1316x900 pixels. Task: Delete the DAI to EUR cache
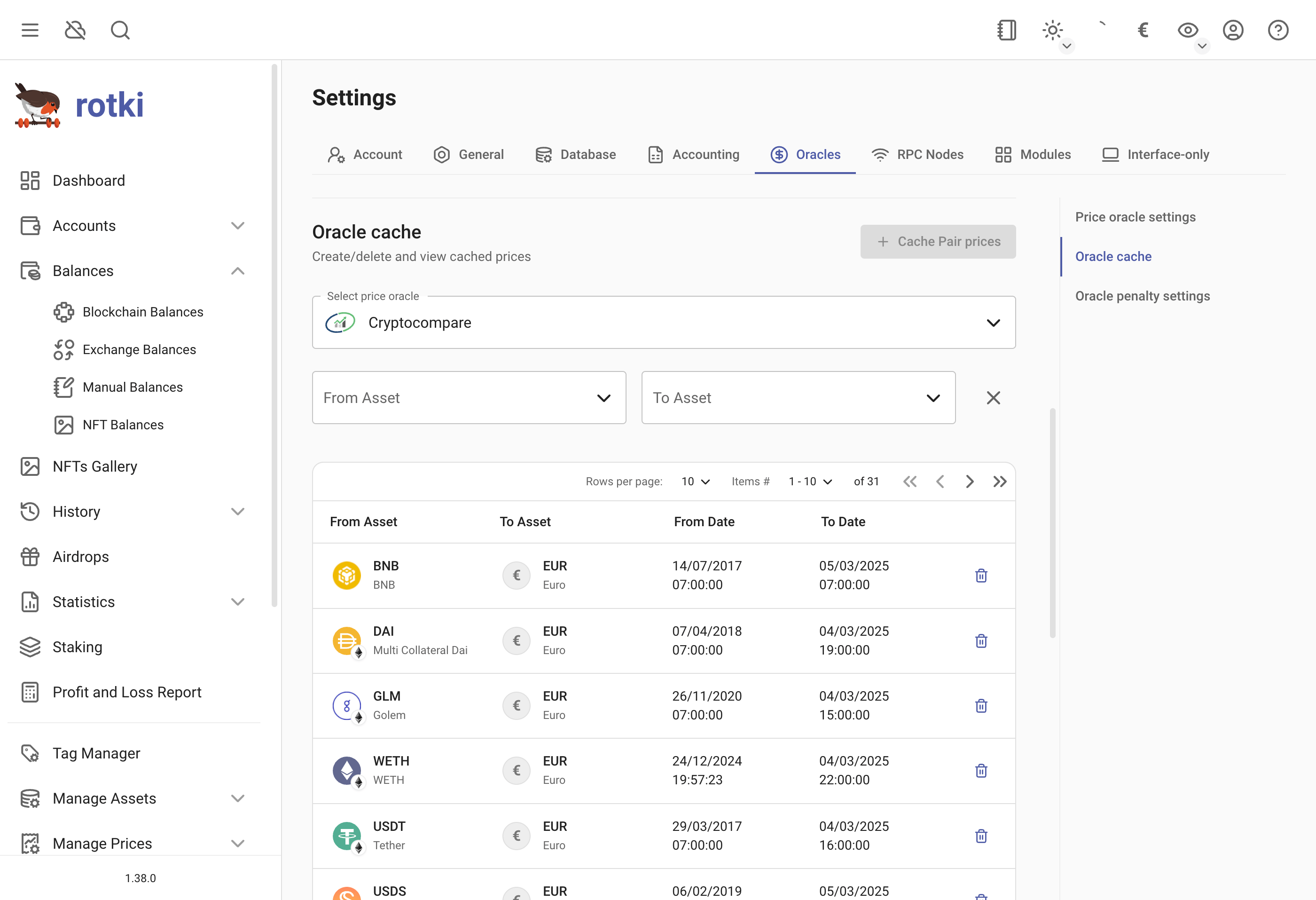[981, 640]
